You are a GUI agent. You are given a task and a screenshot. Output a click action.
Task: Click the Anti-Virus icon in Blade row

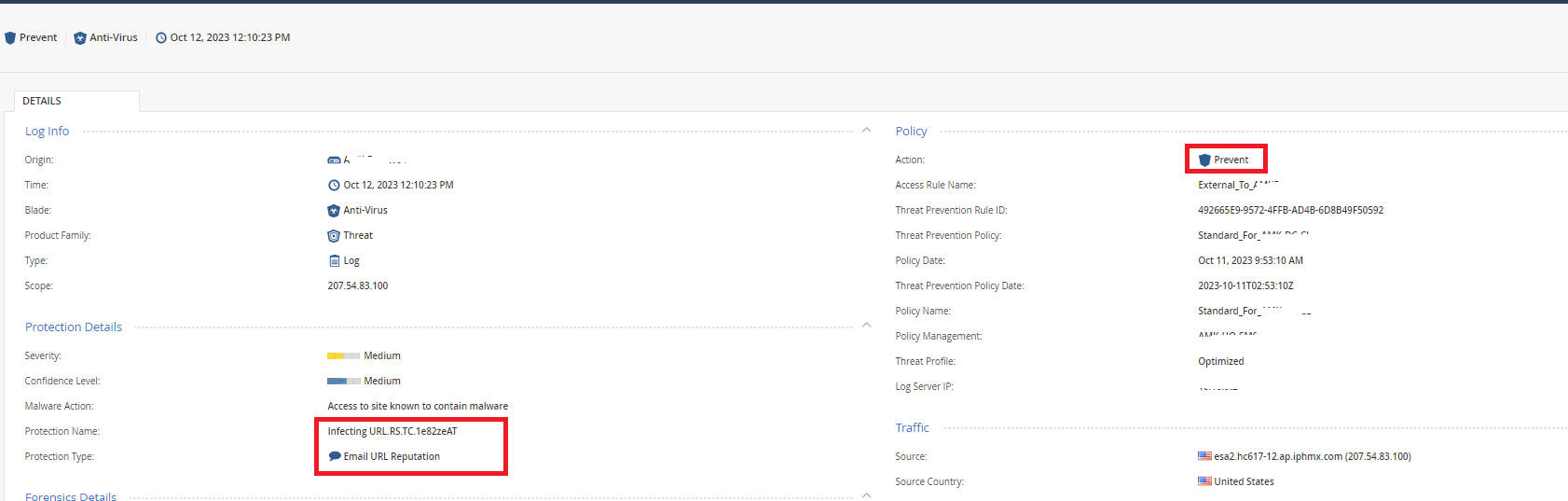[334, 211]
